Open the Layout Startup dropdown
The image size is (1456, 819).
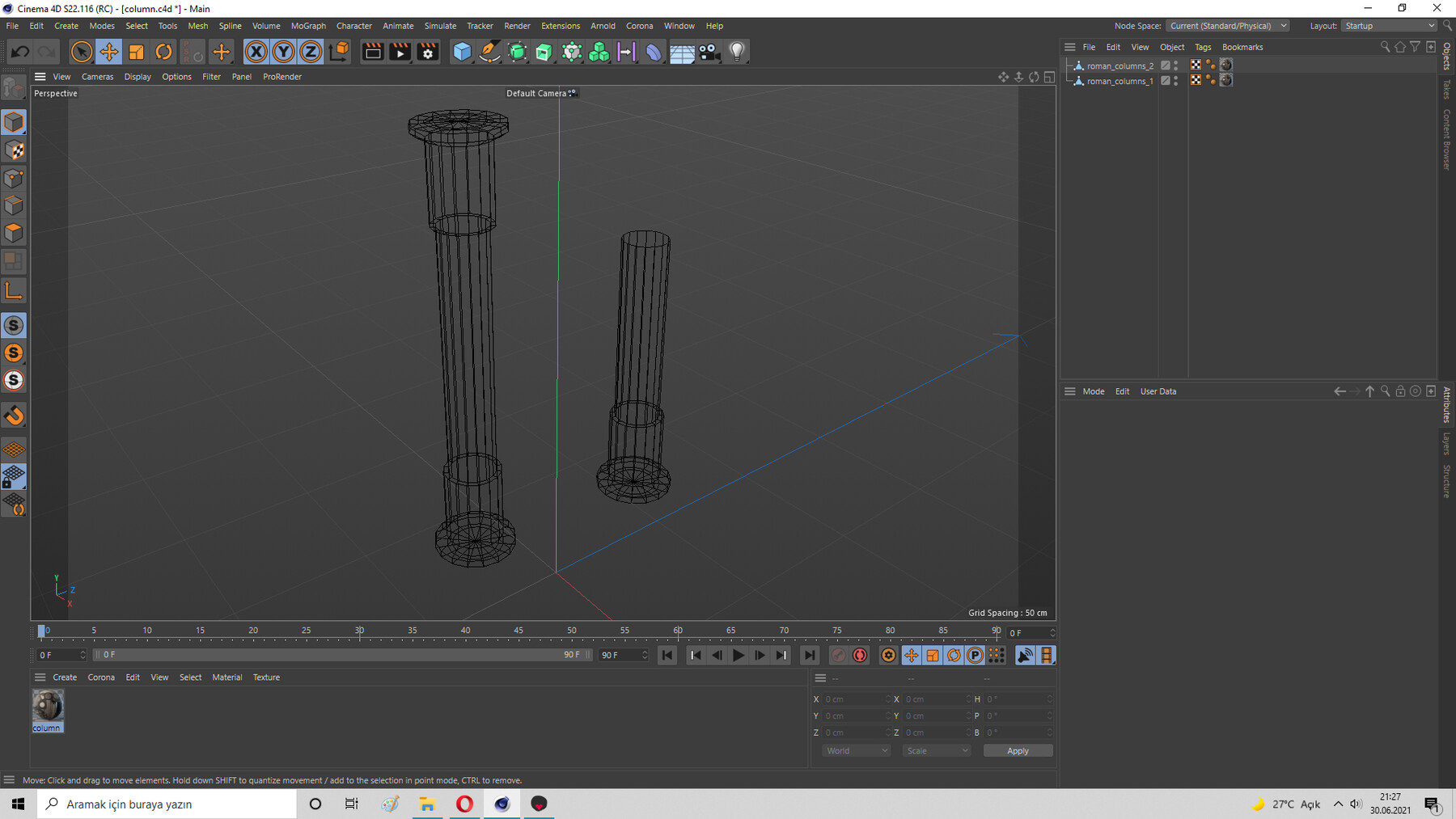[x=1389, y=26]
